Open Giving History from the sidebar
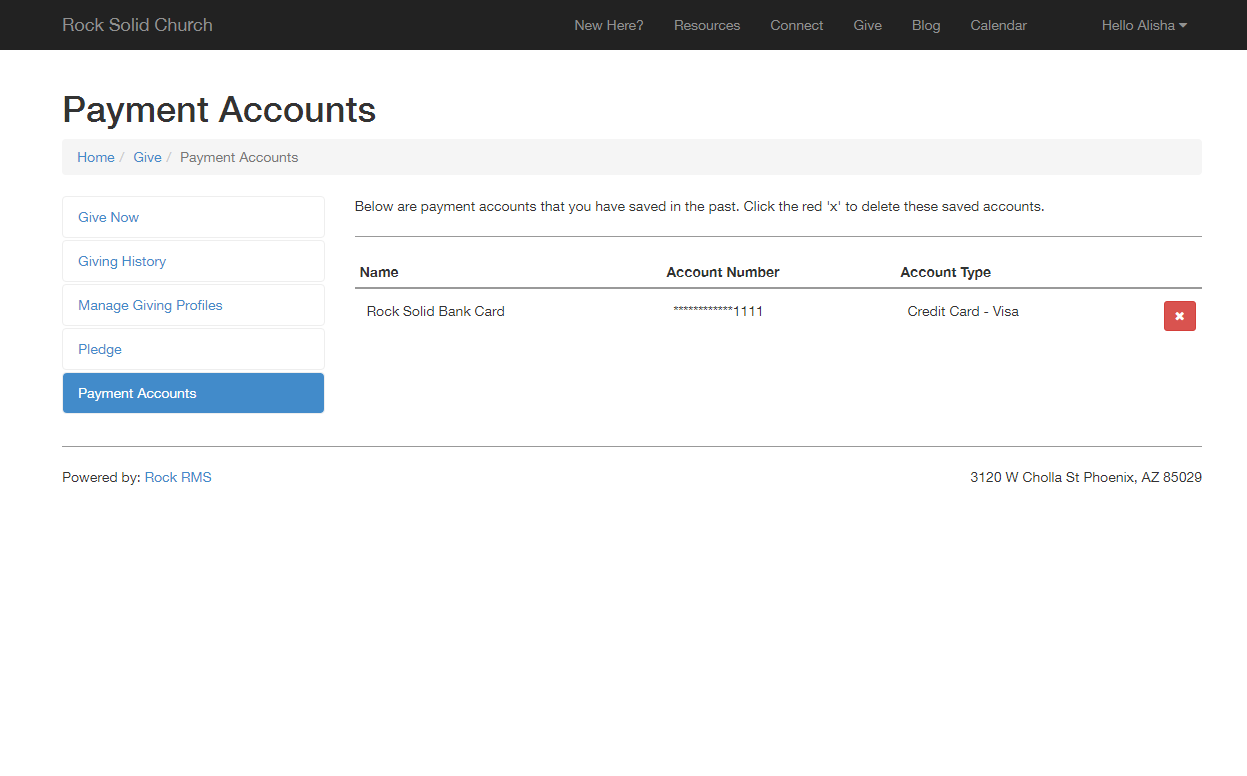The height and width of the screenshot is (776, 1247). [x=122, y=261]
